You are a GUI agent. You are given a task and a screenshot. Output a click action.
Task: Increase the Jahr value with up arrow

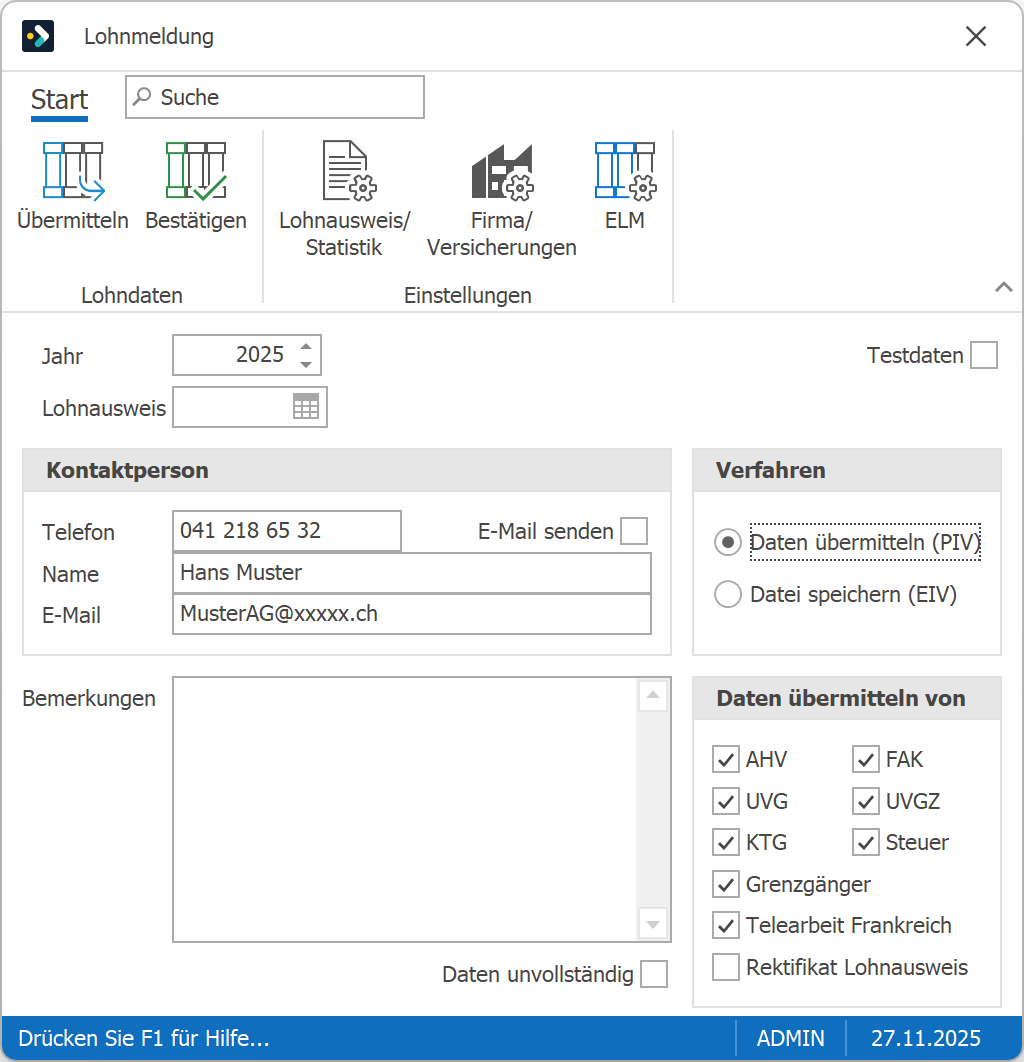(306, 346)
